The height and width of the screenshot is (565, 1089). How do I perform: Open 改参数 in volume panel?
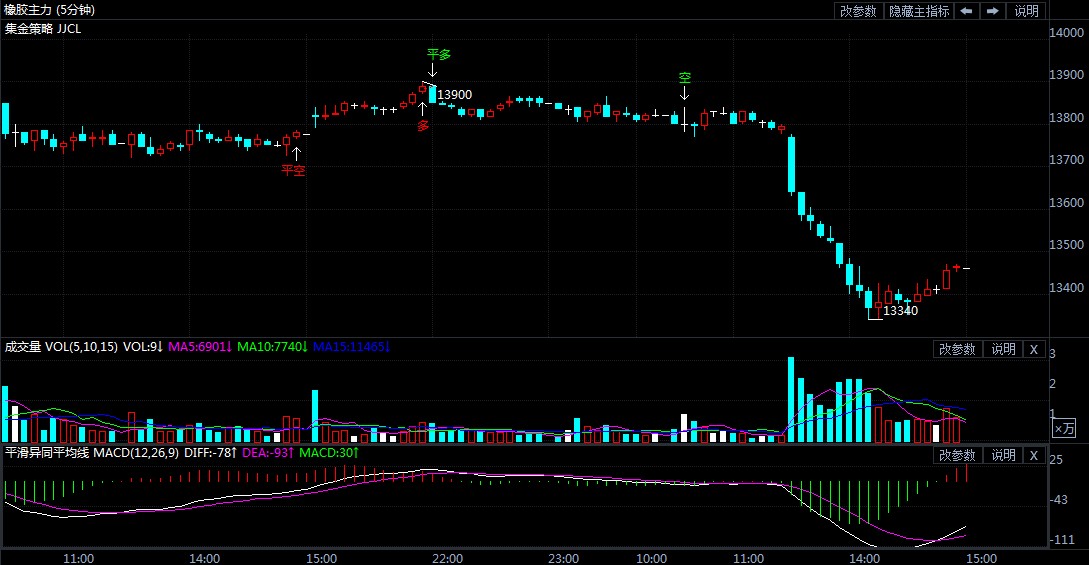pos(957,349)
